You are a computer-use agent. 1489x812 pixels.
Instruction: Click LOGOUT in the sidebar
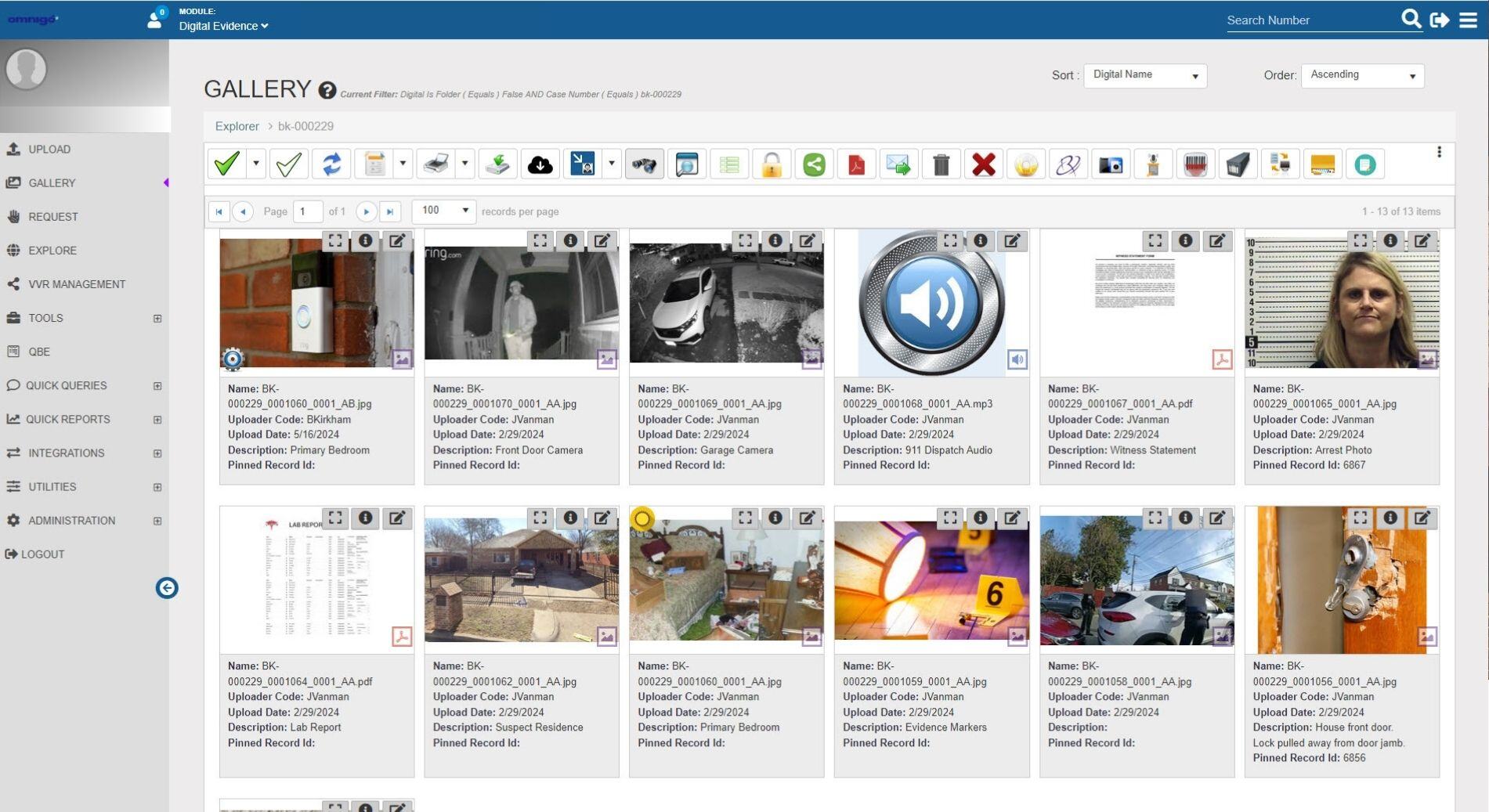(x=43, y=554)
